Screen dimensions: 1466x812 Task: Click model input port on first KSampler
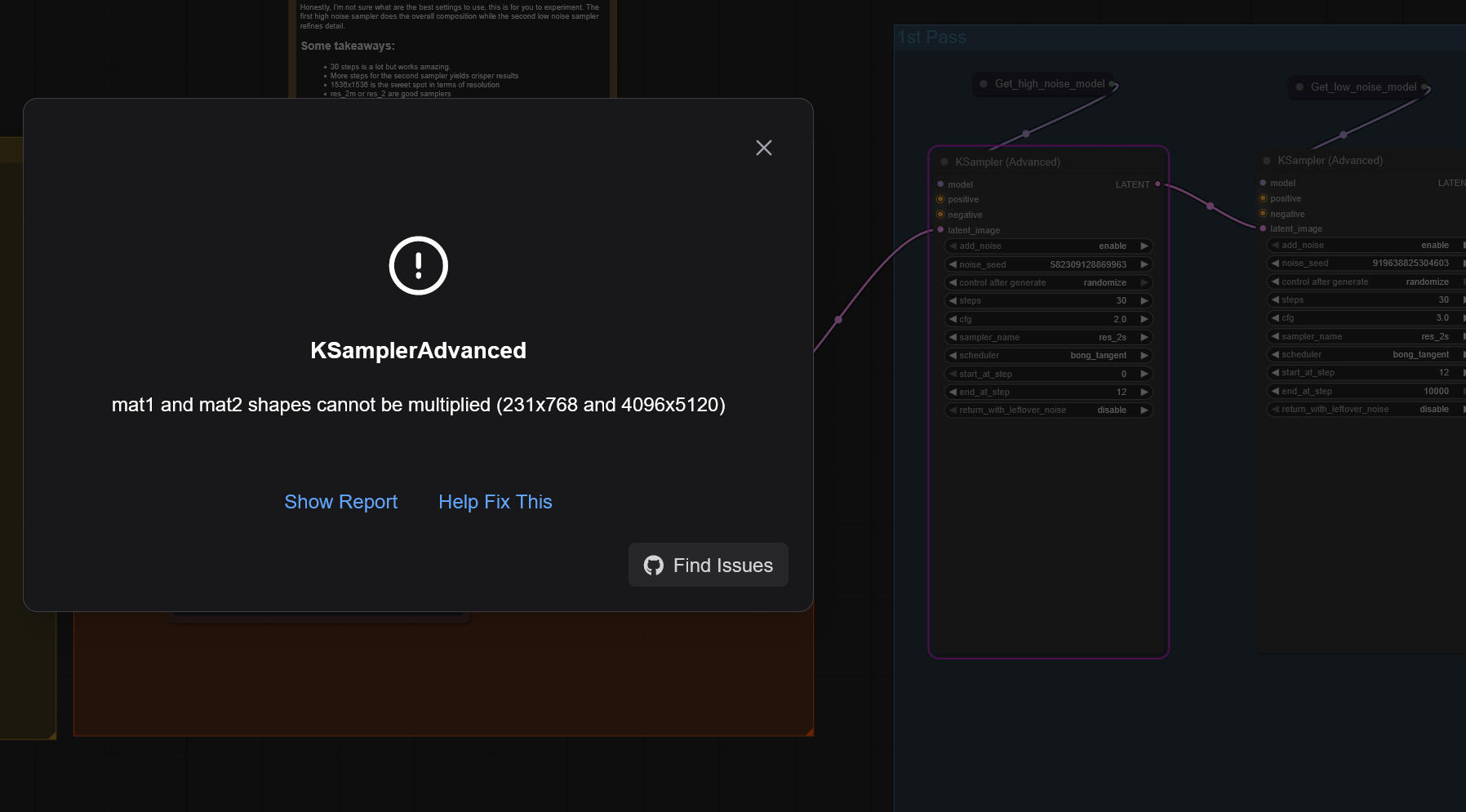[940, 184]
